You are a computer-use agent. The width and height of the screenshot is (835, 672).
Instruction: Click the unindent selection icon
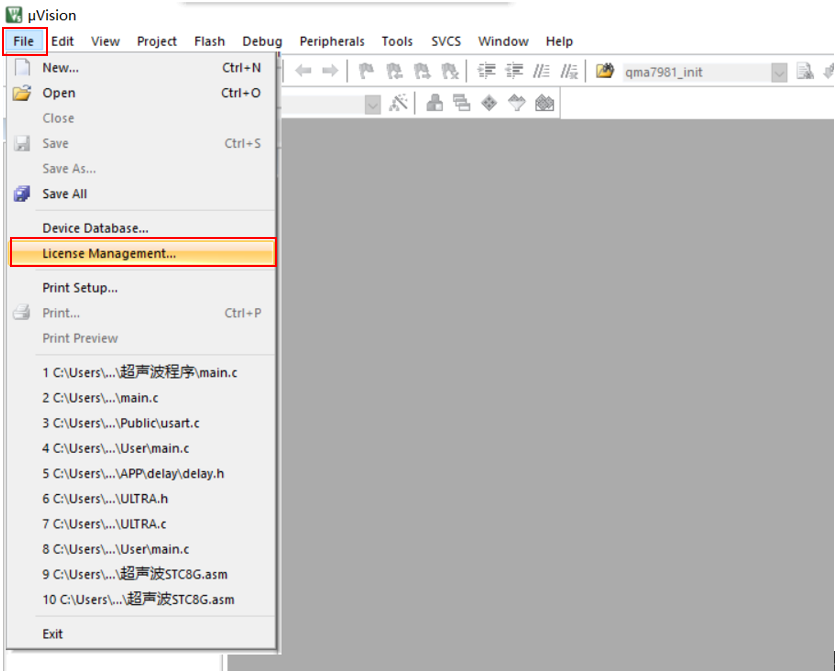click(x=514, y=71)
